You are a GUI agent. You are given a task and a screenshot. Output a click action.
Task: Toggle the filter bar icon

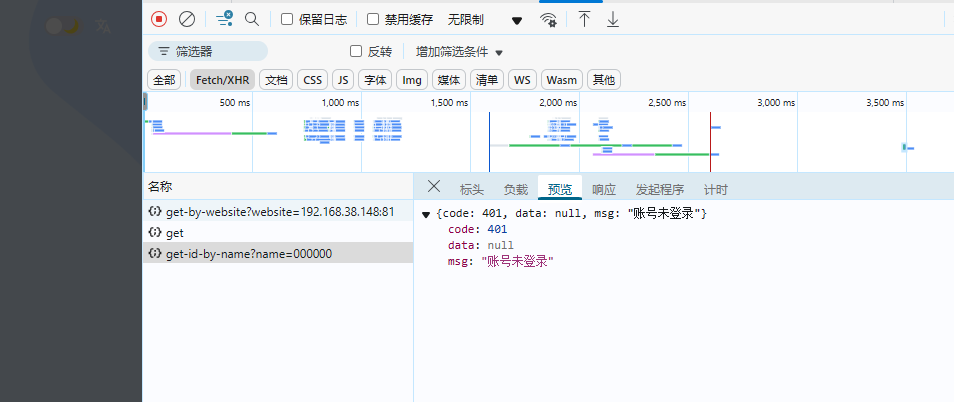(x=224, y=19)
